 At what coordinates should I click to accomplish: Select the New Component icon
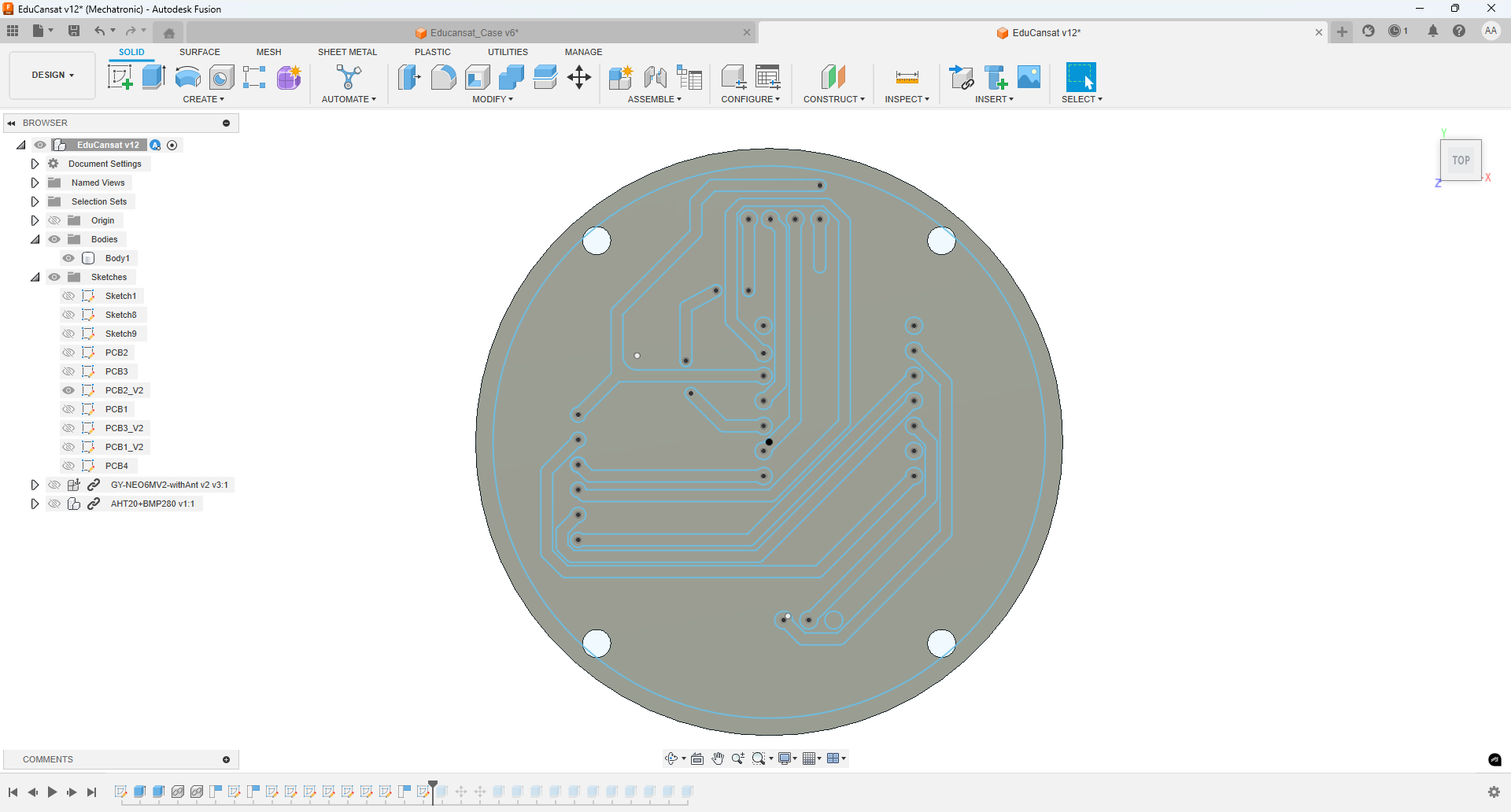pyautogui.click(x=621, y=77)
